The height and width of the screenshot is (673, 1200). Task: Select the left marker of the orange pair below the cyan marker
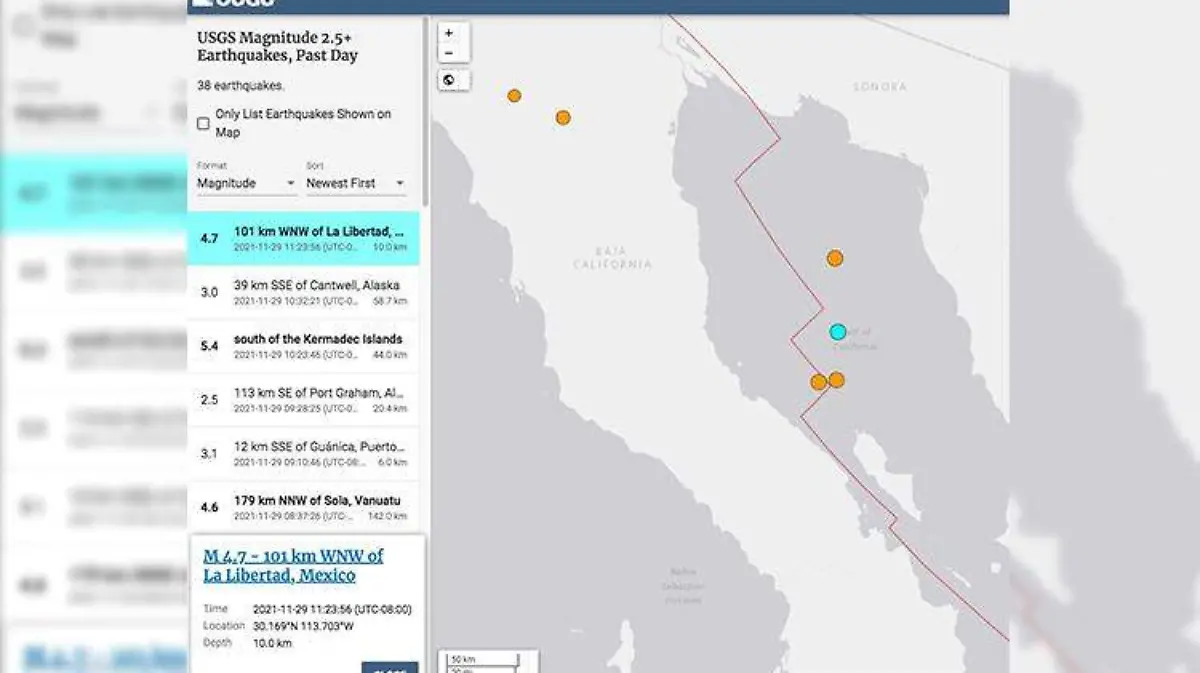pyautogui.click(x=818, y=382)
